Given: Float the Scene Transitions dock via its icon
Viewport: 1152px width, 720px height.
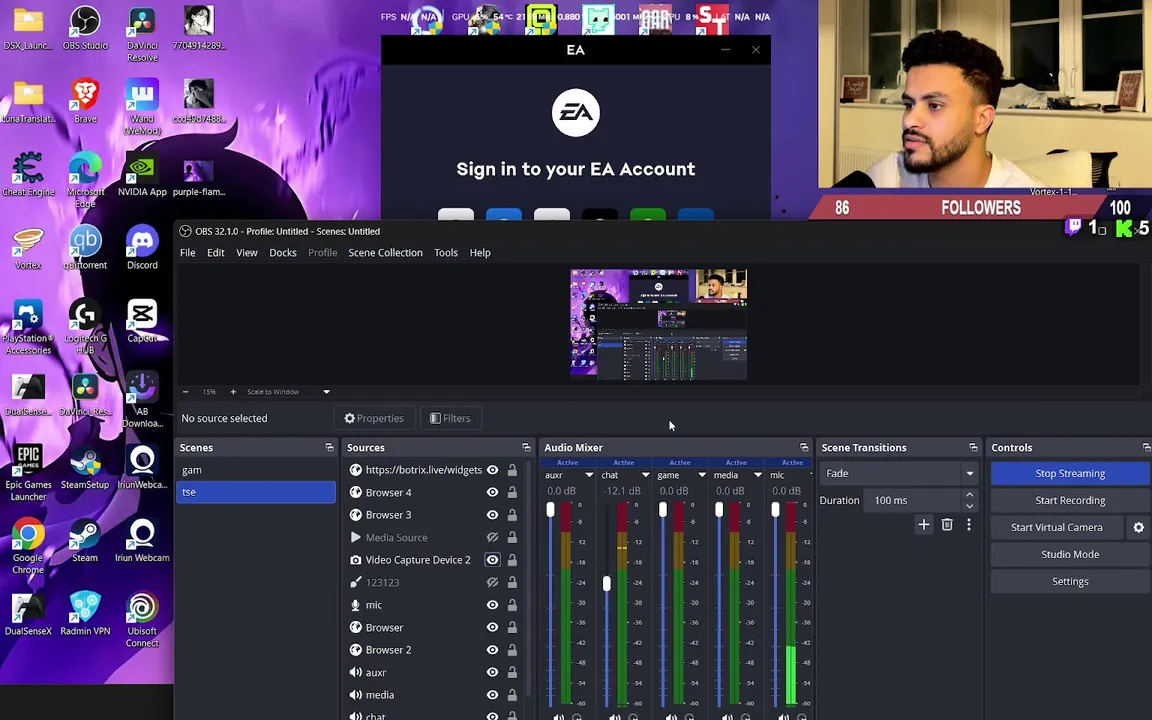Looking at the screenshot, I should 973,447.
